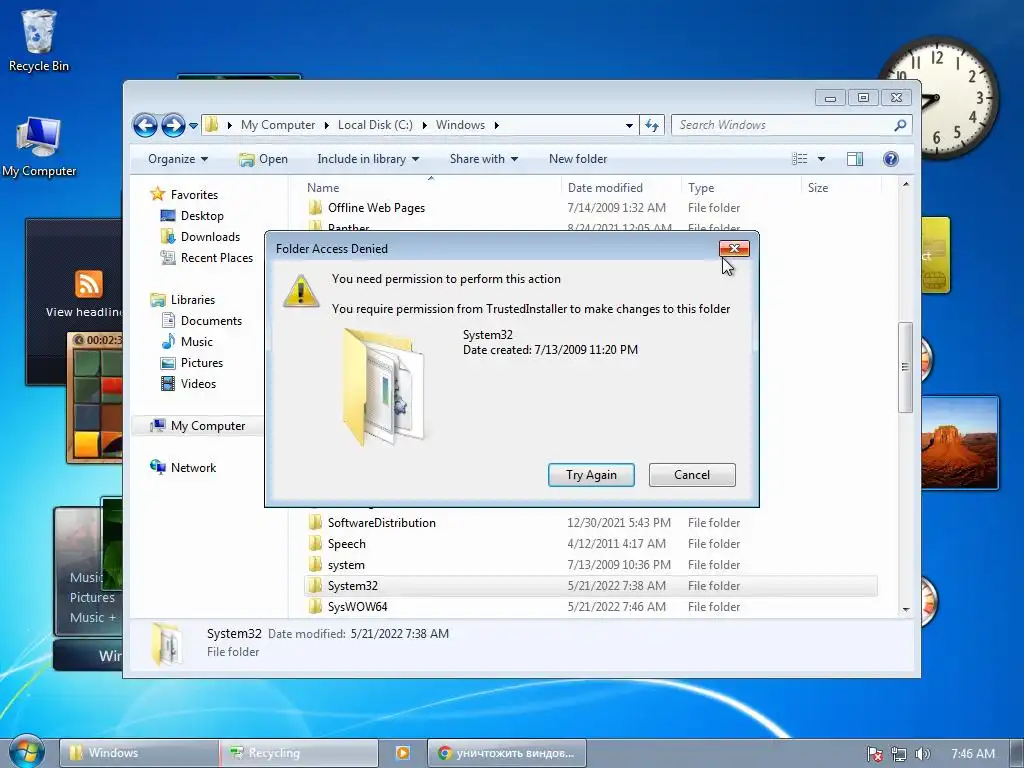Click the media player taskbar icon
The width and height of the screenshot is (1024, 768).
click(403, 753)
